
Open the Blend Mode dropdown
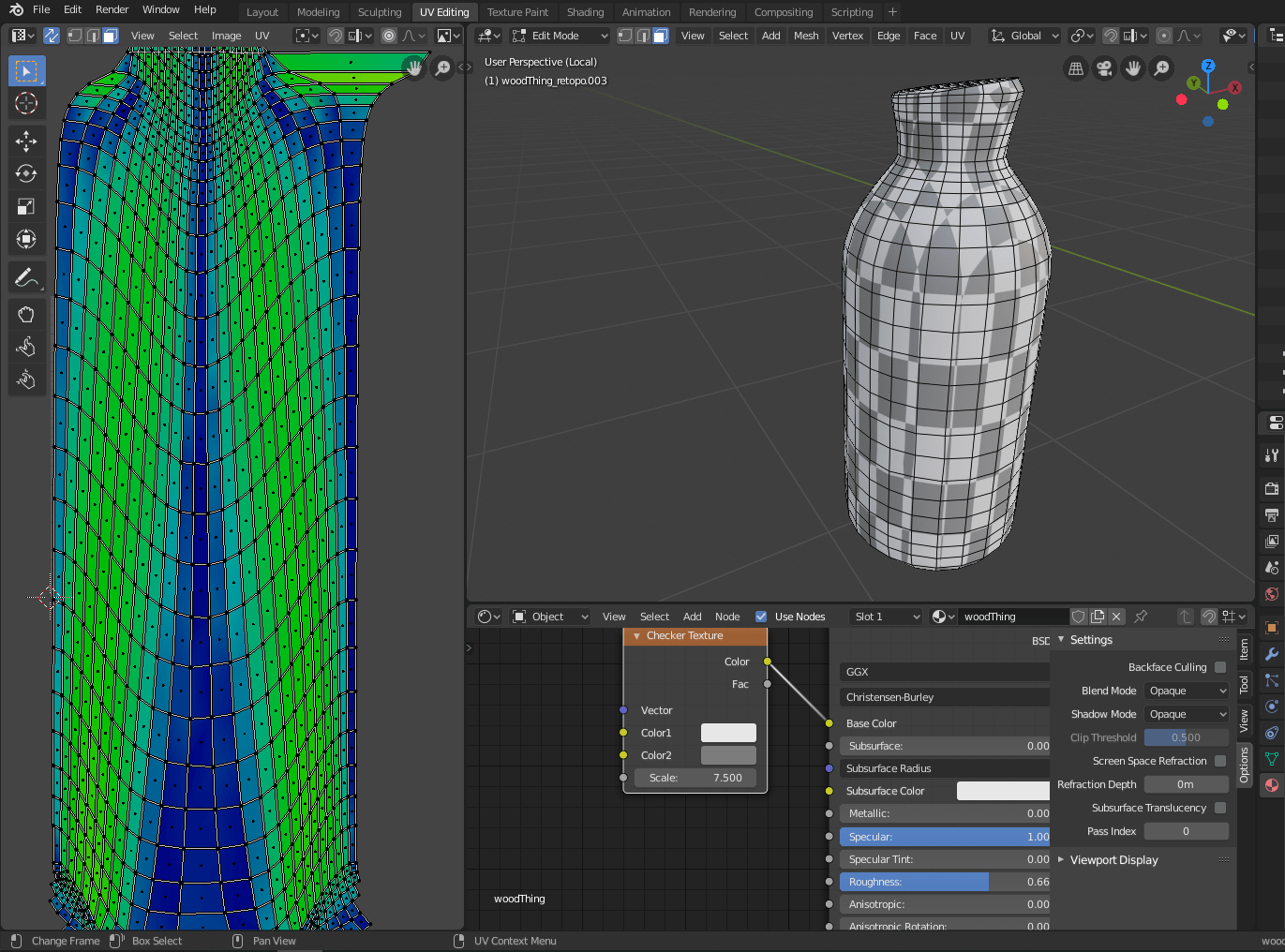[1187, 691]
